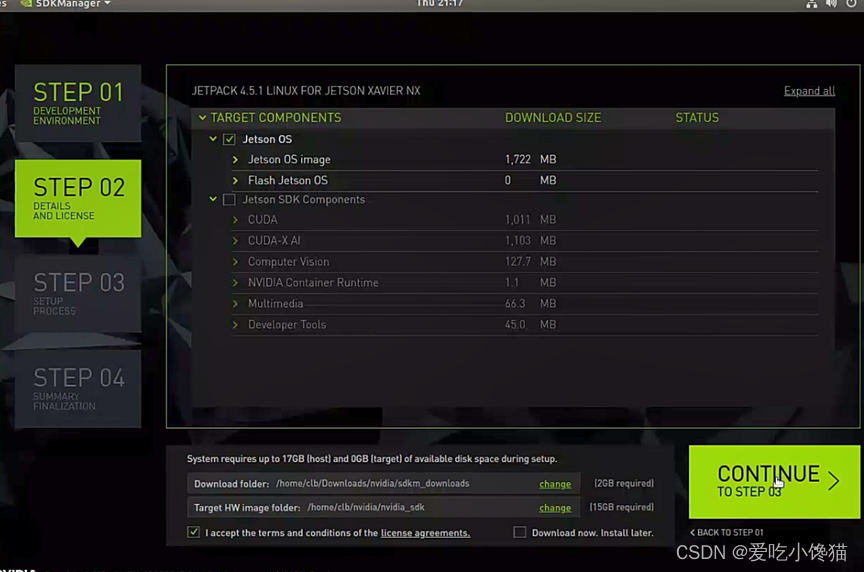Open the network status icon in top bar
864x572 pixels.
pyautogui.click(x=812, y=4)
